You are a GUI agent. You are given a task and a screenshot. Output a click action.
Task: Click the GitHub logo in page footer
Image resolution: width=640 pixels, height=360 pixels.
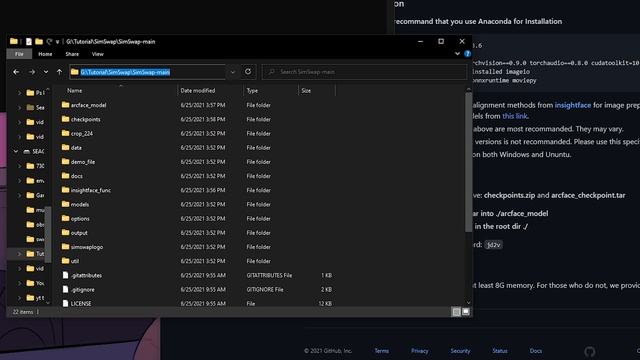pyautogui.click(x=589, y=351)
